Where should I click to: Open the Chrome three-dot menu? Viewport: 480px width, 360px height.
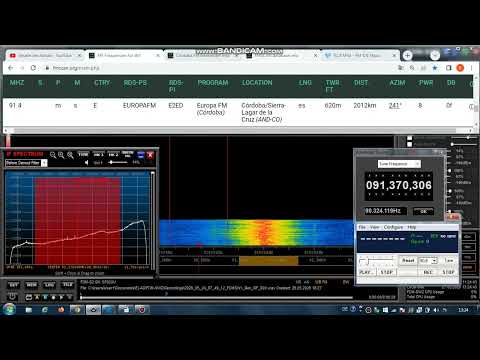pyautogui.click(x=471, y=68)
